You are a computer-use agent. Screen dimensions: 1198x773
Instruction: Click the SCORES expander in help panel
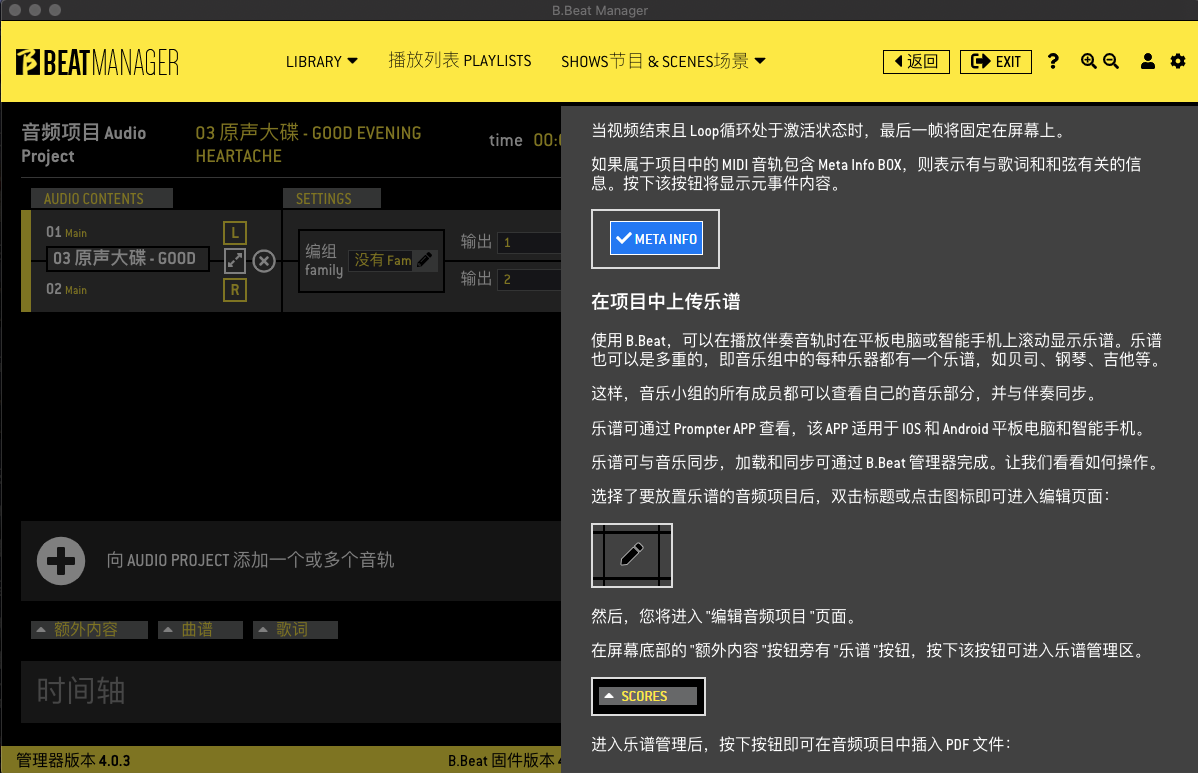(648, 696)
